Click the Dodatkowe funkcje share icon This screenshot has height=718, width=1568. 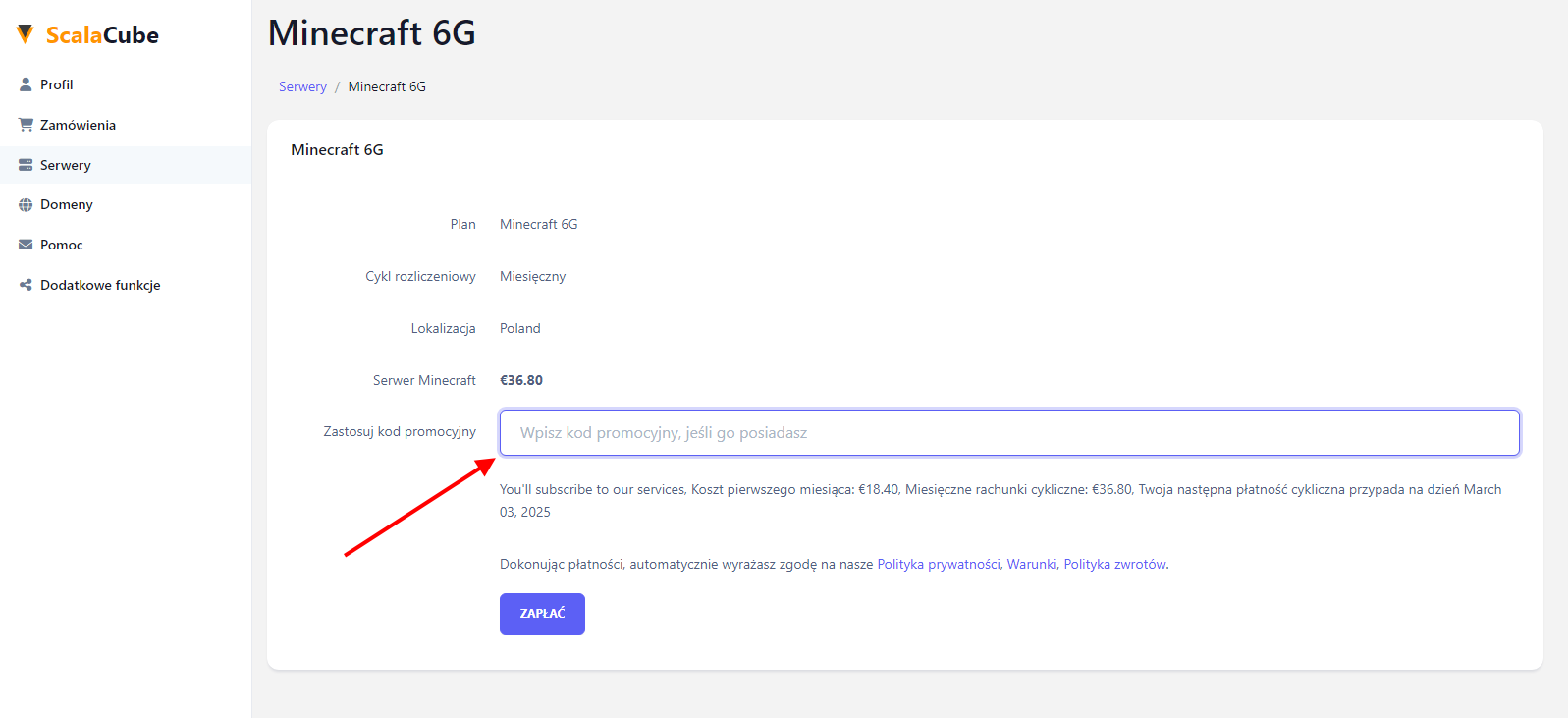26,285
